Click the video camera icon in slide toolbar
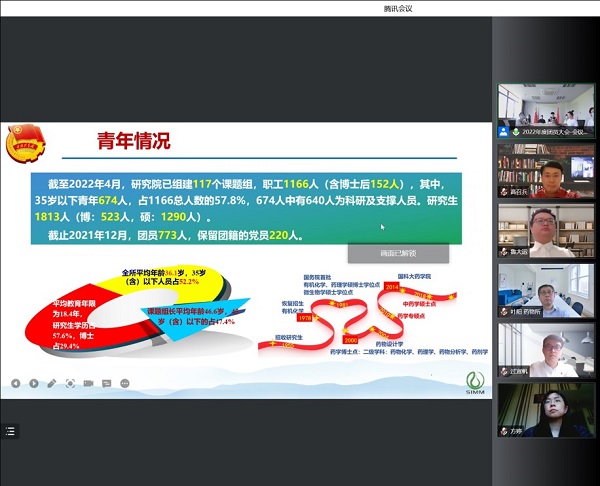This screenshot has height=486, width=600. [x=88, y=383]
